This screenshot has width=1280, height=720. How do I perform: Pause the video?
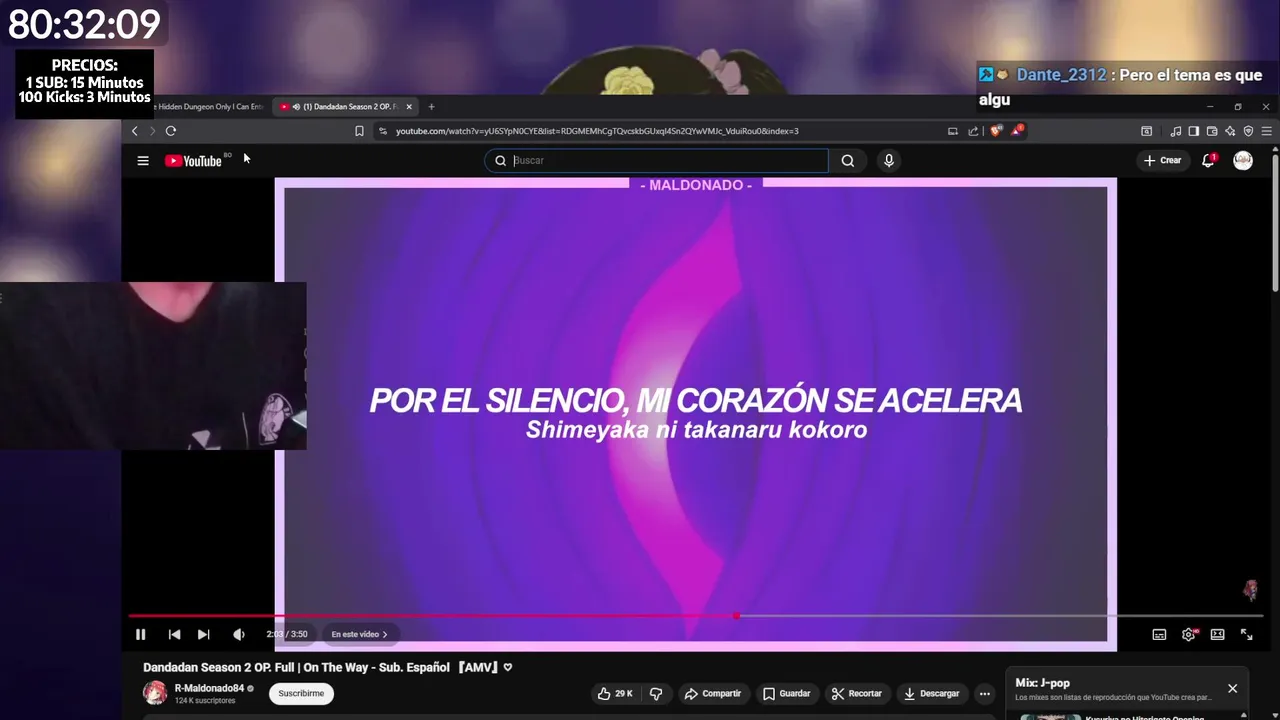(141, 634)
